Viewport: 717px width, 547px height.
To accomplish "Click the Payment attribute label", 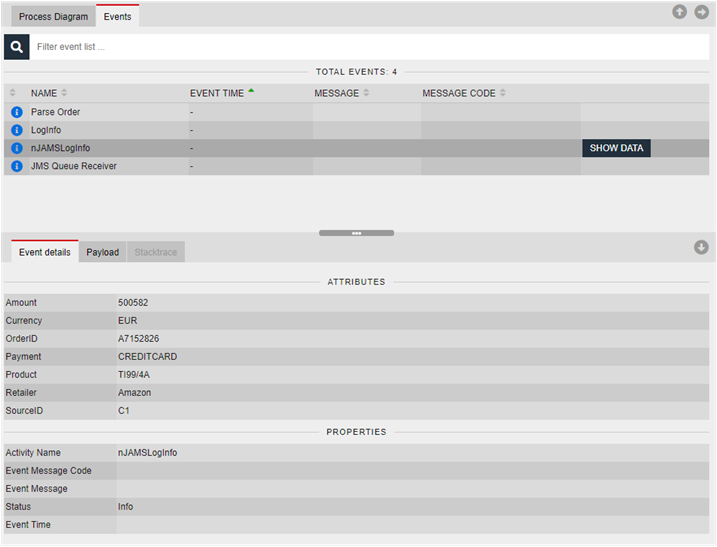I will 23,357.
